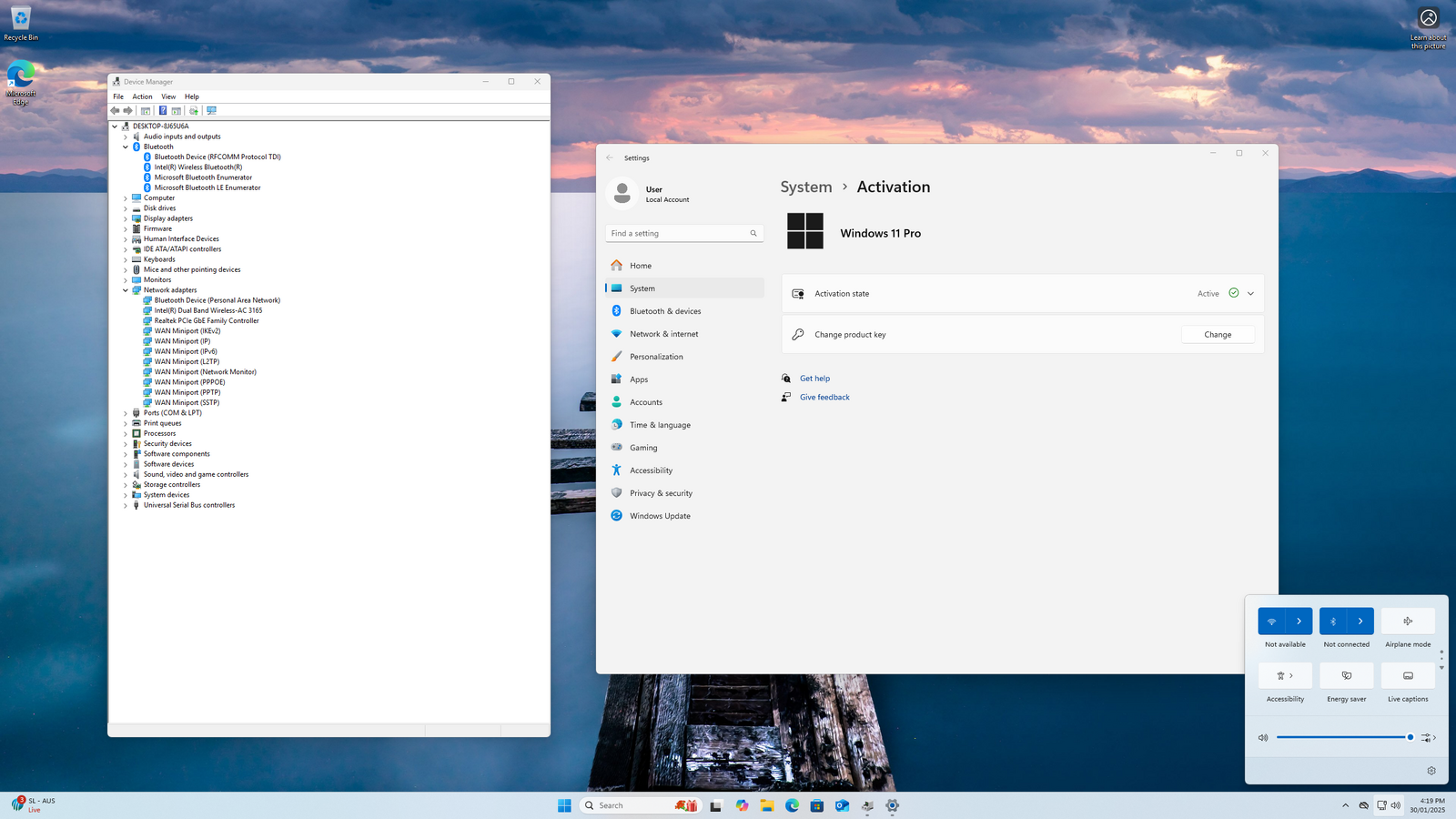Select Realtek PCIe GbE Family Controller adapter
1456x819 pixels.
(207, 320)
